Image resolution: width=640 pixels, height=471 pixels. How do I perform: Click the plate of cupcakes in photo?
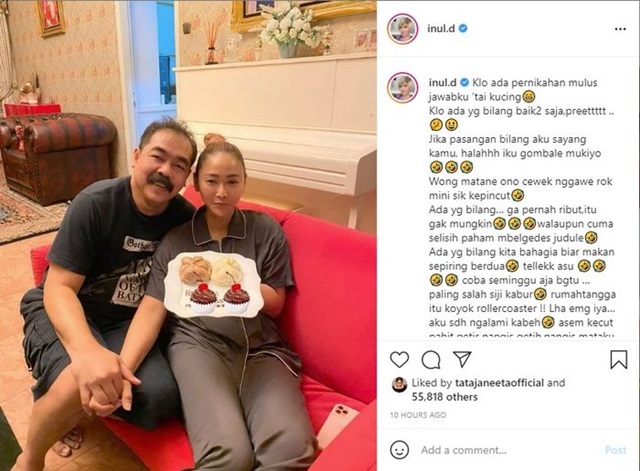212,284
